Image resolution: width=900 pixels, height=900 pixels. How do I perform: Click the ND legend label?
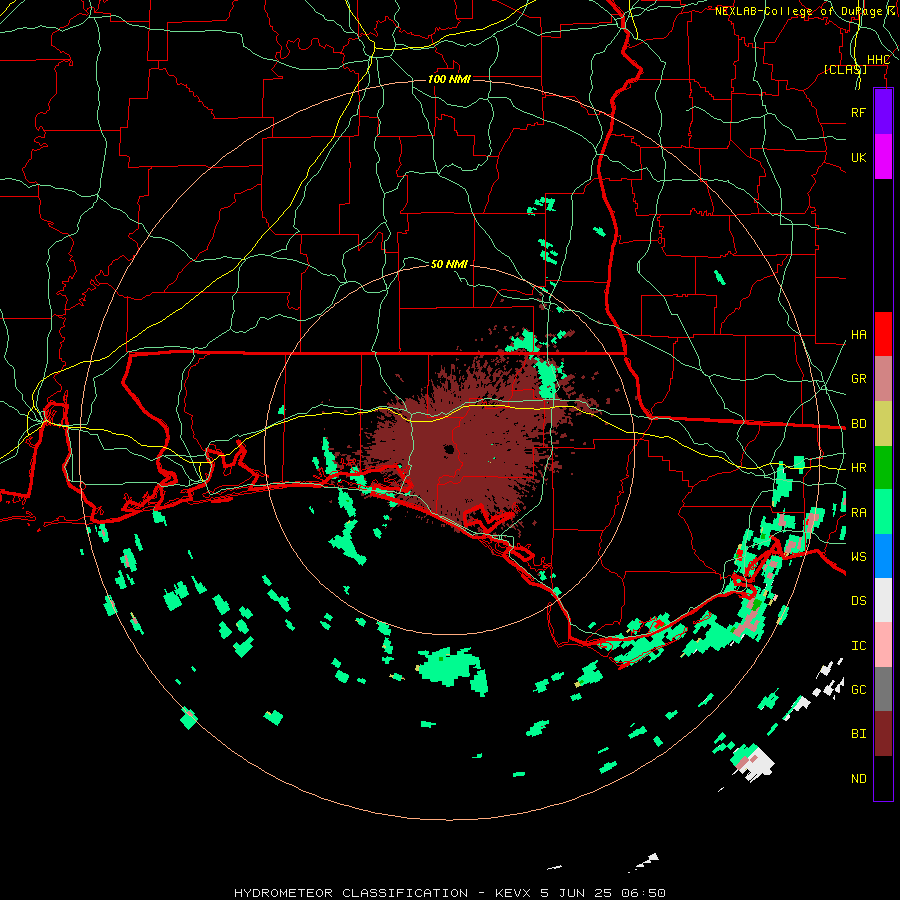[859, 779]
